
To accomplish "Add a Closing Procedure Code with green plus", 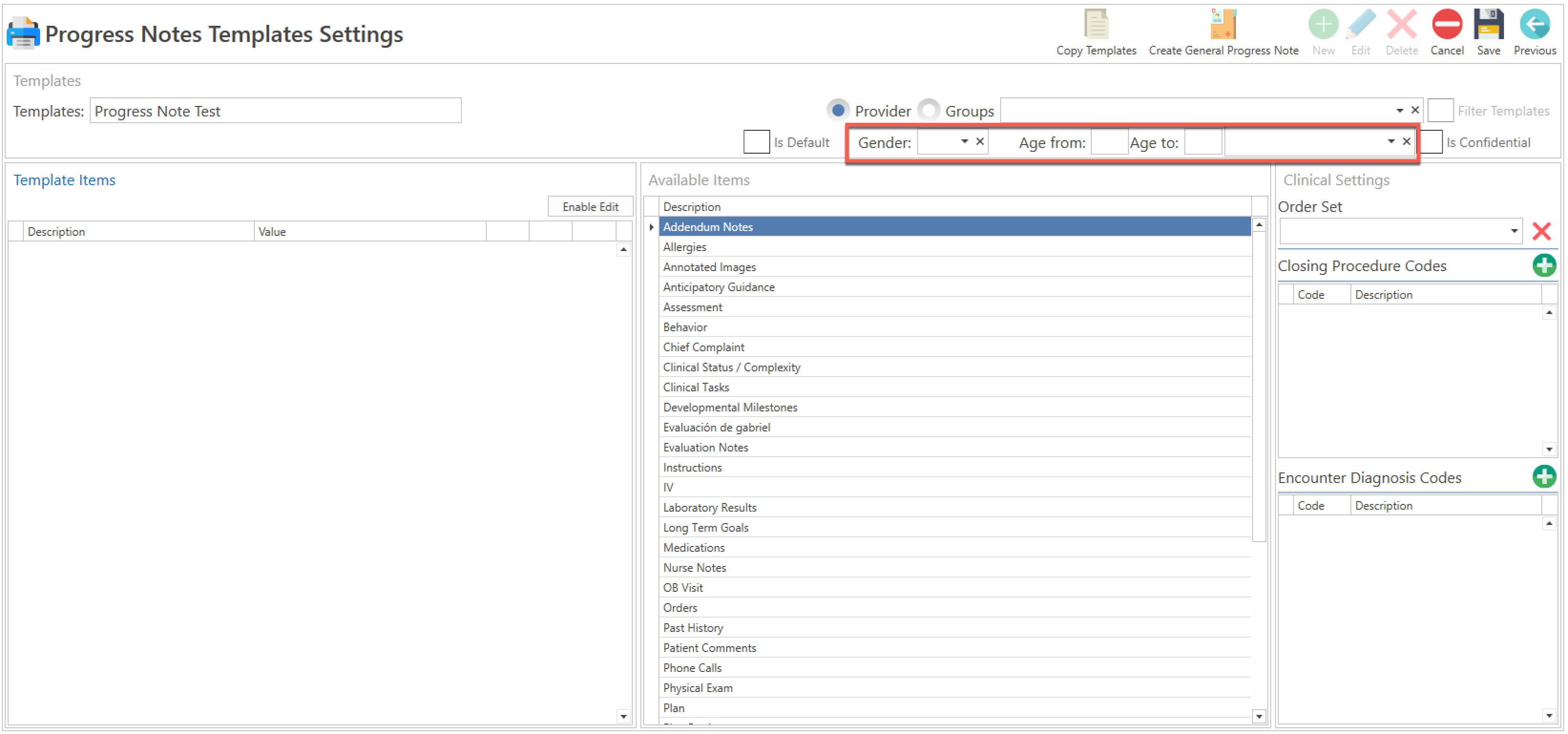I will tap(1544, 265).
